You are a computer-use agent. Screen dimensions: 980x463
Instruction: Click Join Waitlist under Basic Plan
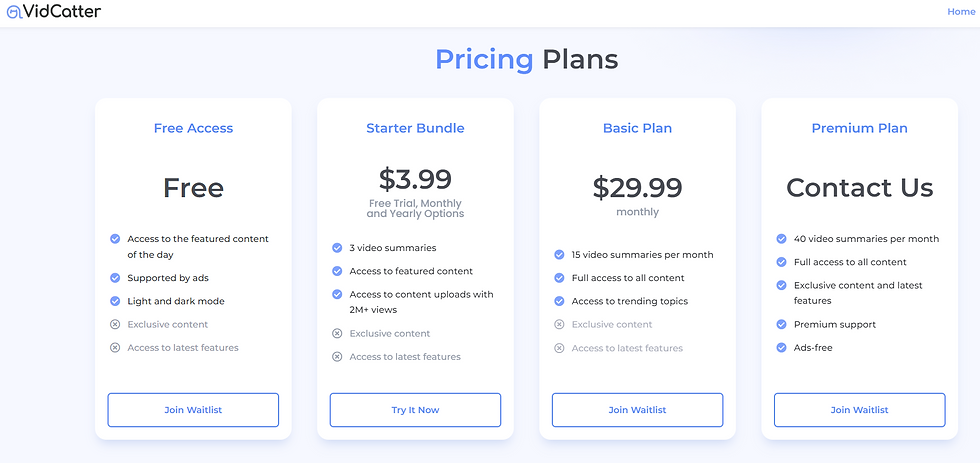(x=638, y=410)
